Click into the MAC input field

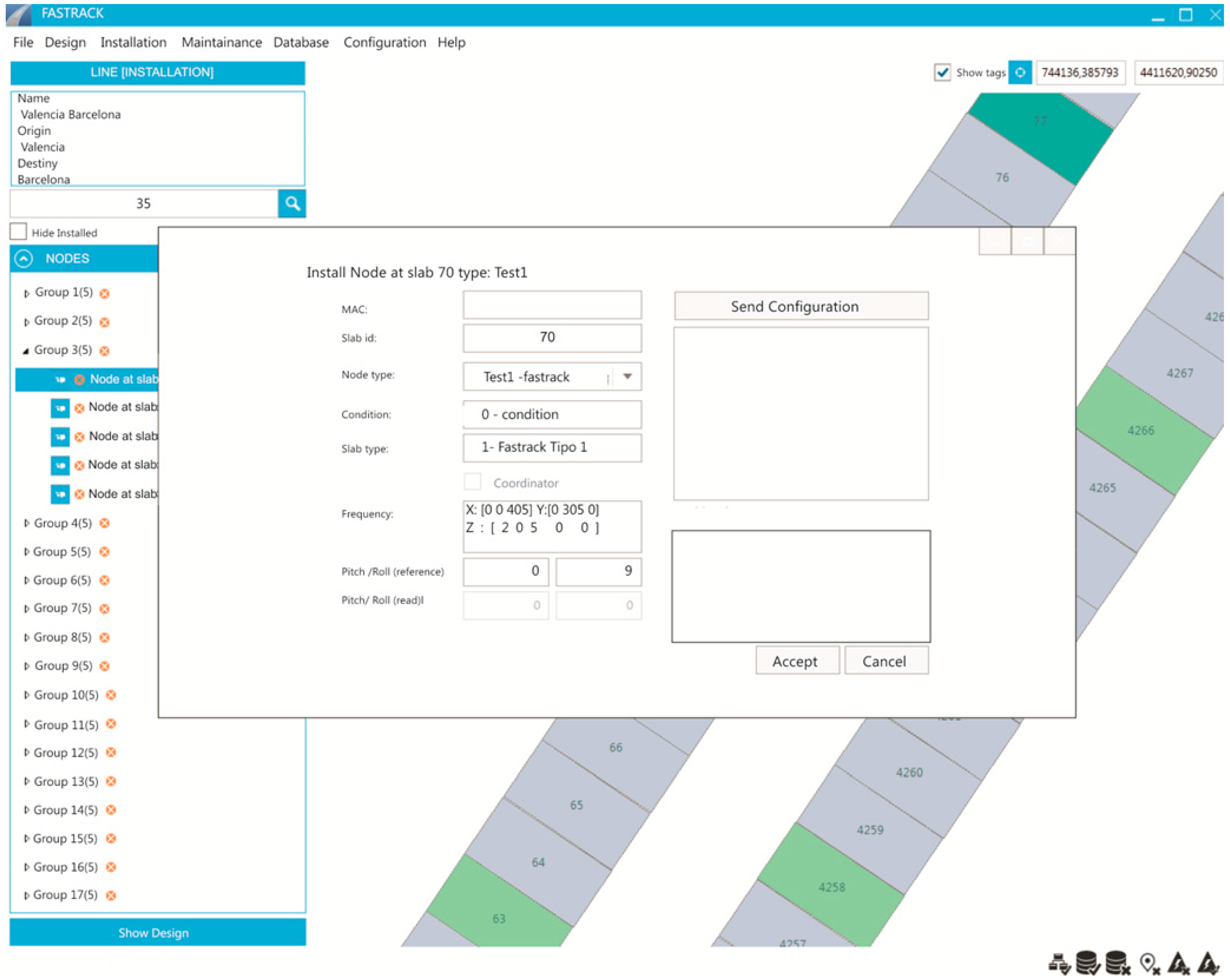click(552, 305)
